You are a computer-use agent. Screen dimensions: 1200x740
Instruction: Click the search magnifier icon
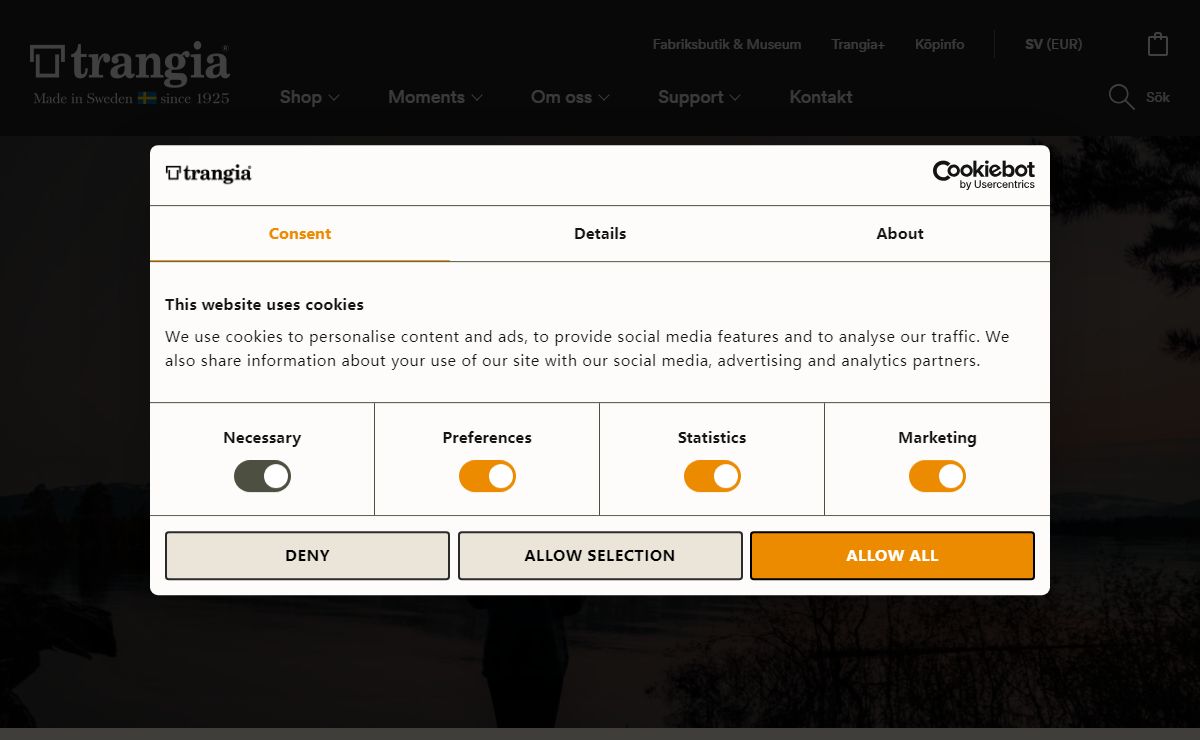(1121, 97)
